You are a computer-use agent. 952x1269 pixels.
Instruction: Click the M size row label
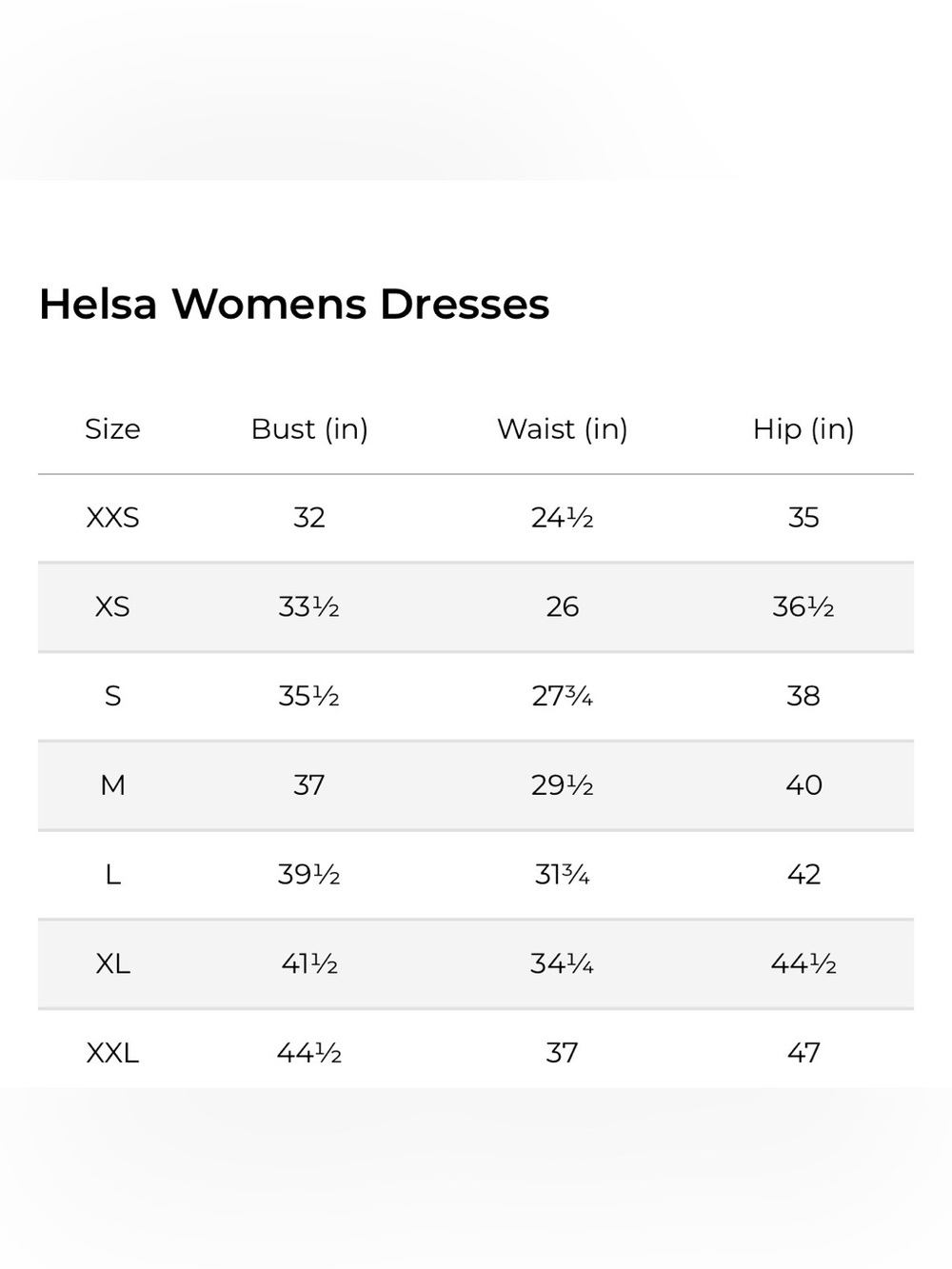tap(112, 785)
